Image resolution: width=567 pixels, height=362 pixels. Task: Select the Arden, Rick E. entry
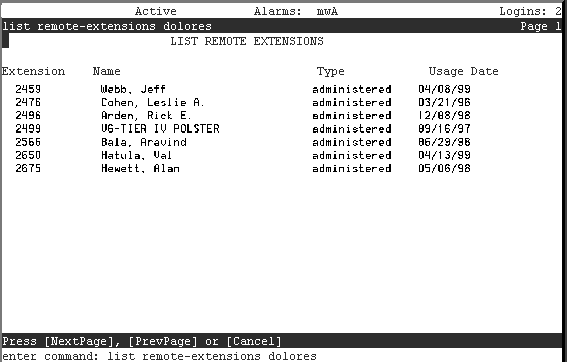pyautogui.click(x=146, y=115)
